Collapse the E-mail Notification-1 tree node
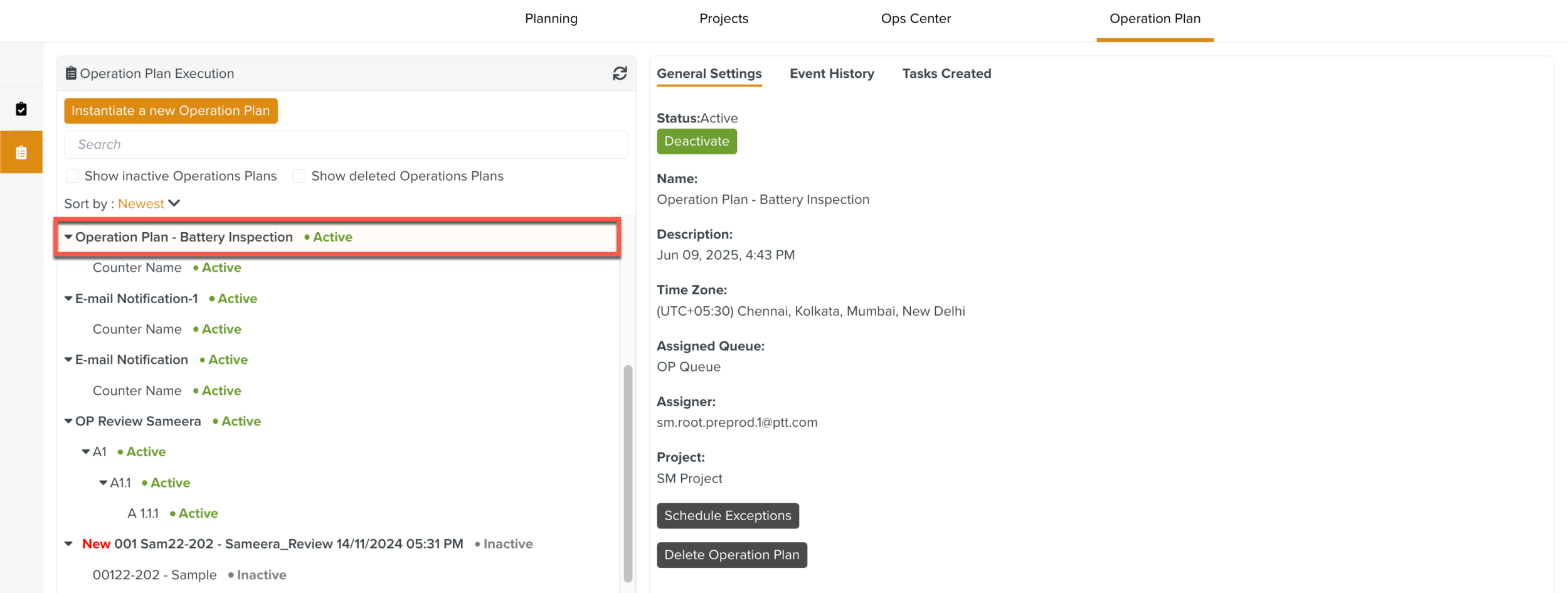 pyautogui.click(x=68, y=299)
